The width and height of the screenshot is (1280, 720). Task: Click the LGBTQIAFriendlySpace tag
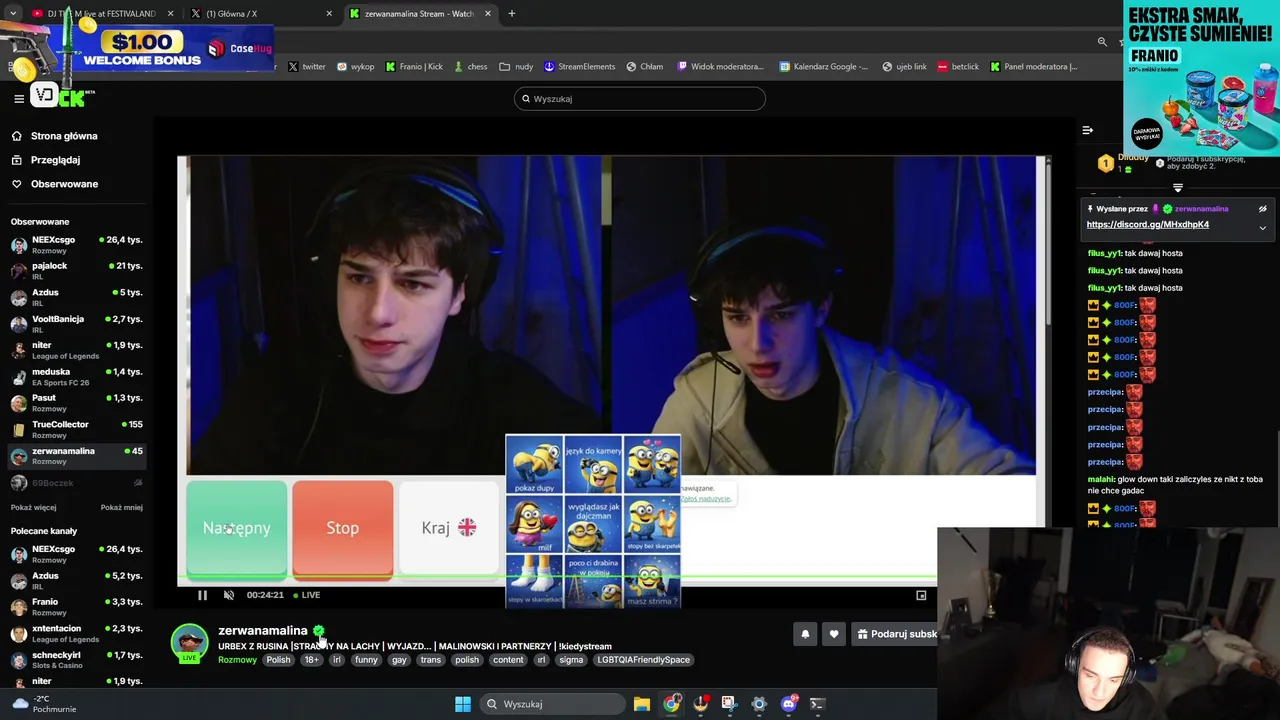click(644, 660)
